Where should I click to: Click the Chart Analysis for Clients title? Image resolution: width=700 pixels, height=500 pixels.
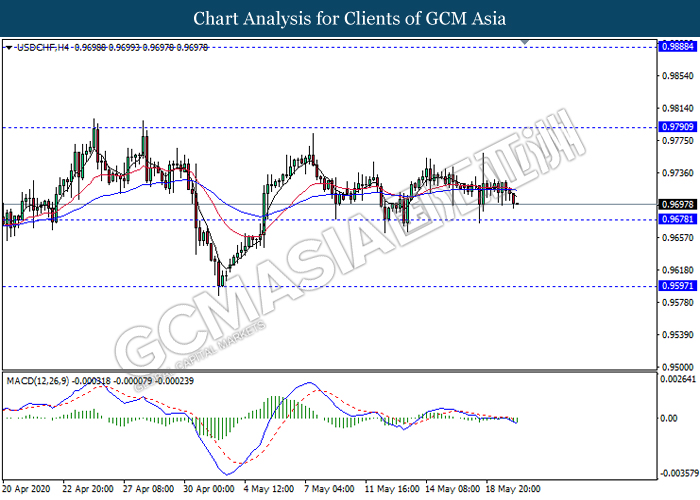(x=350, y=19)
